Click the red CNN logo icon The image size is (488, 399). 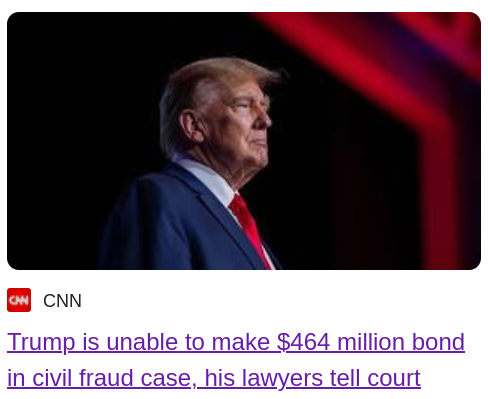(19, 300)
